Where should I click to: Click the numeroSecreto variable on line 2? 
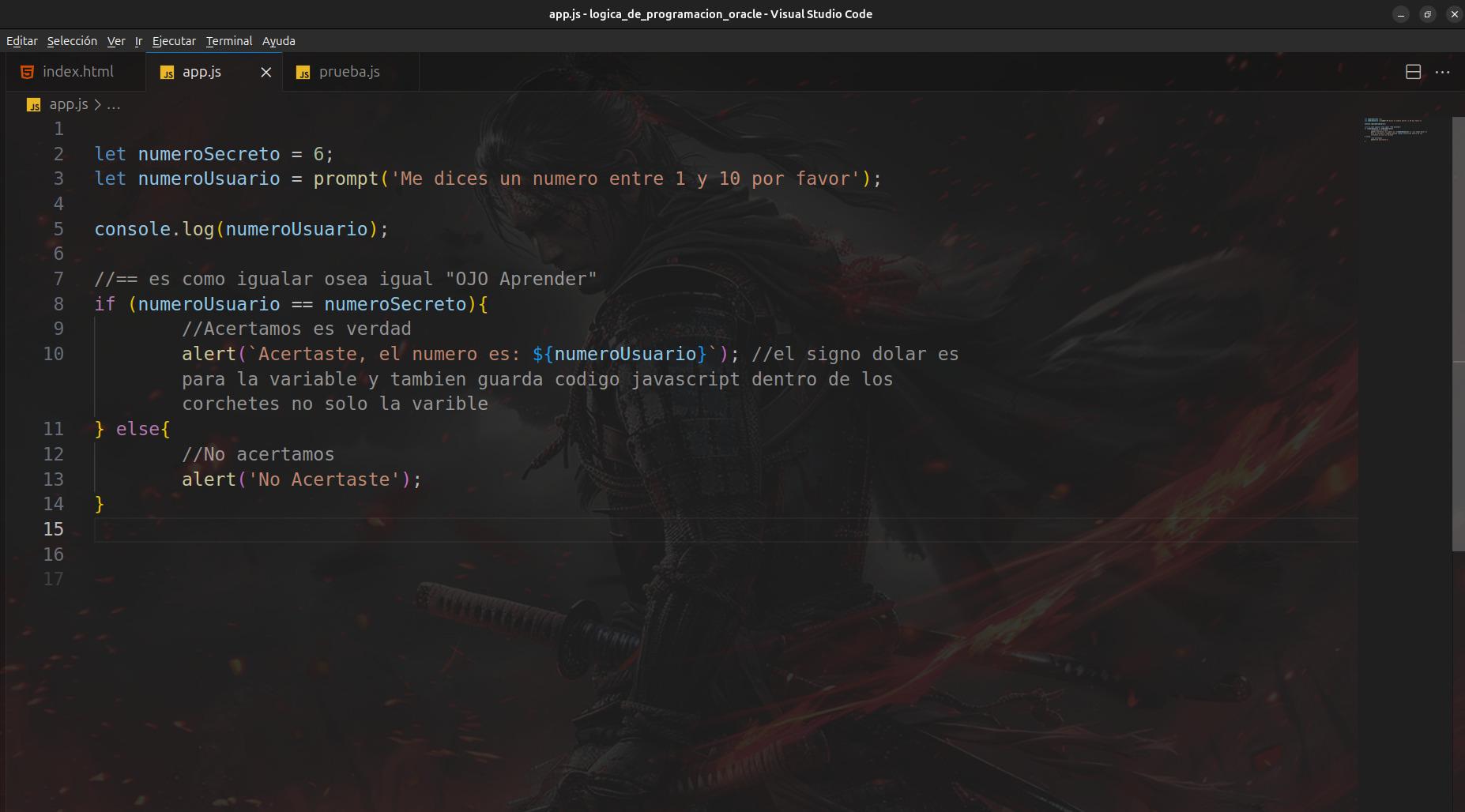tap(209, 154)
